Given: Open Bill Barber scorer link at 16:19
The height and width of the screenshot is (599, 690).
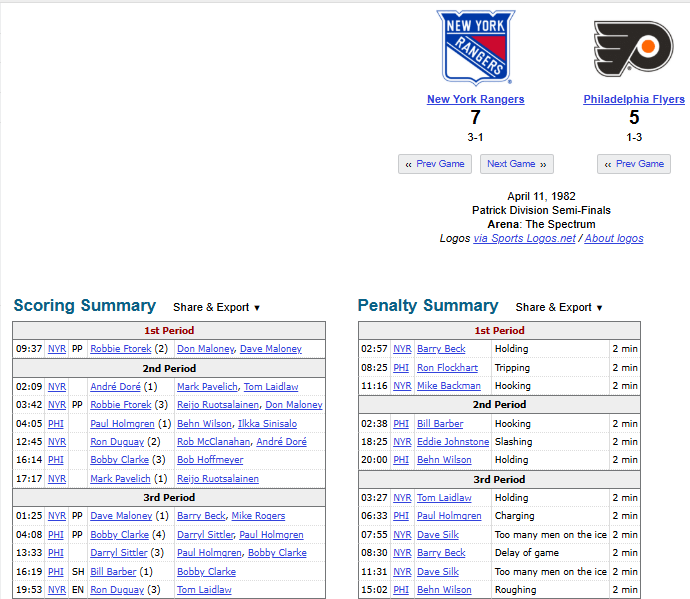Looking at the screenshot, I should click(x=113, y=572).
